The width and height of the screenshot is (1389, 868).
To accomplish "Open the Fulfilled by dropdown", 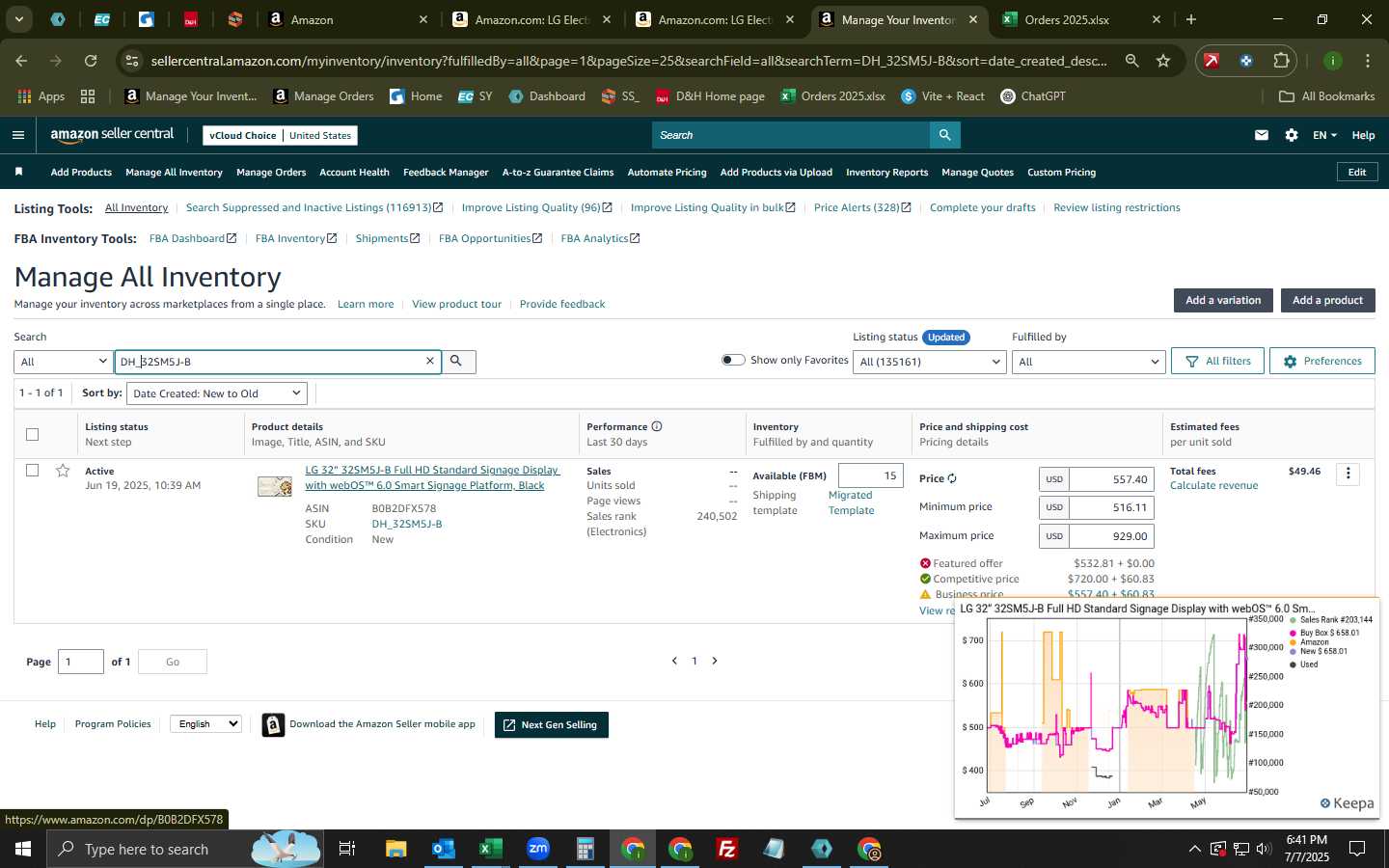I will pyautogui.click(x=1088, y=362).
